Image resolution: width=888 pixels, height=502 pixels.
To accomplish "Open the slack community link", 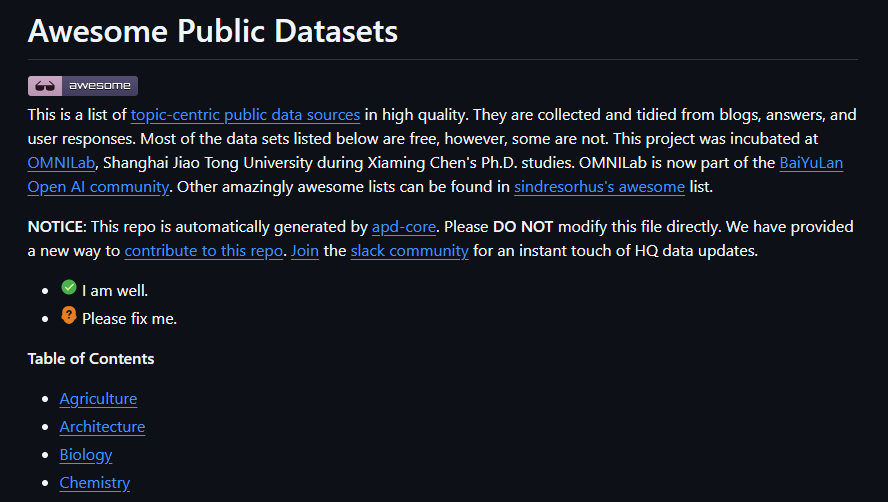I will click(x=409, y=251).
